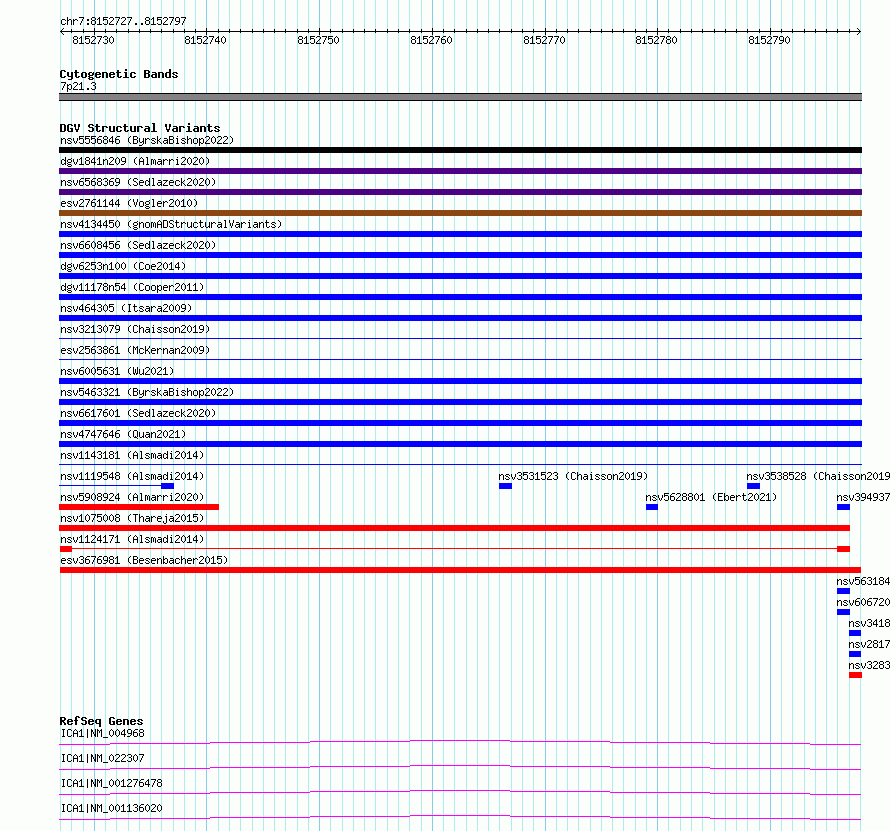Select nsv6617601 (Sedlazeck2020) label

(x=138, y=413)
